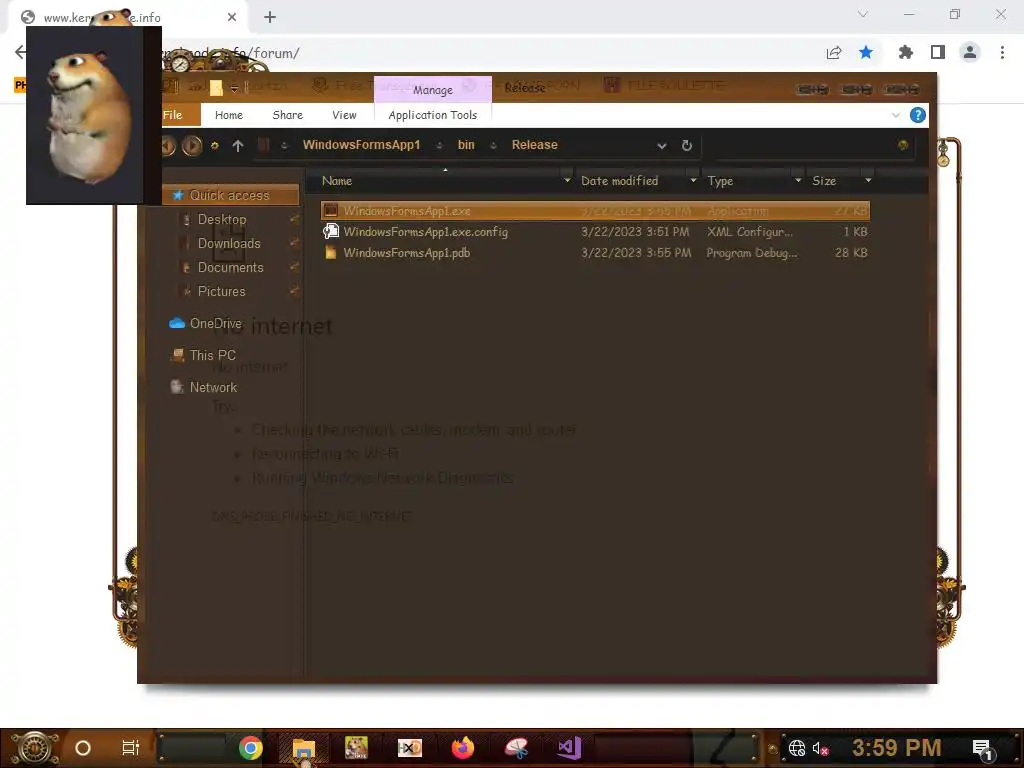Open Snipping Tool taskbar icon
This screenshot has width=1024, height=768.
coord(517,748)
